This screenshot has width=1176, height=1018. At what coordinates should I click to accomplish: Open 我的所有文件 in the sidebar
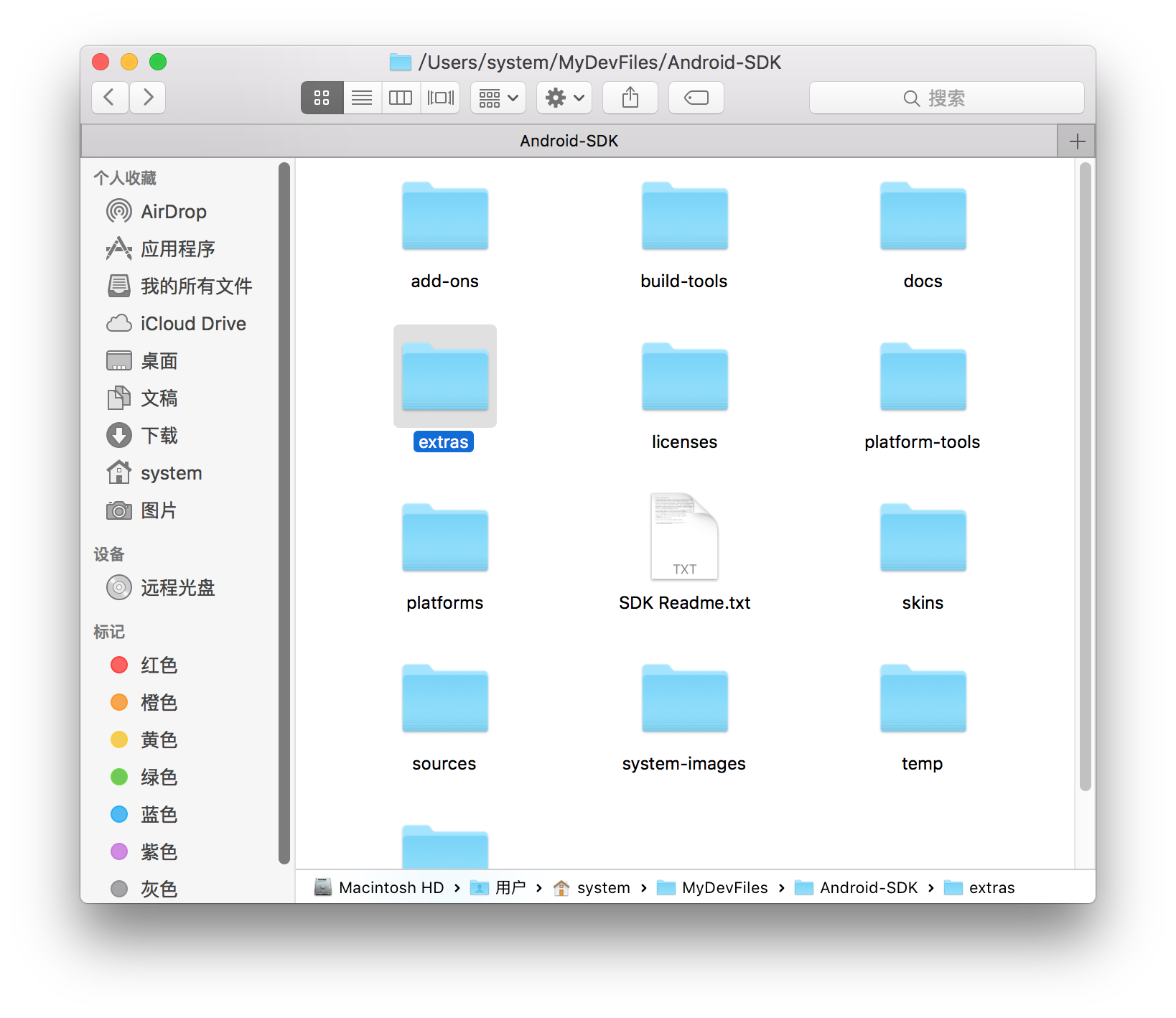tap(179, 286)
